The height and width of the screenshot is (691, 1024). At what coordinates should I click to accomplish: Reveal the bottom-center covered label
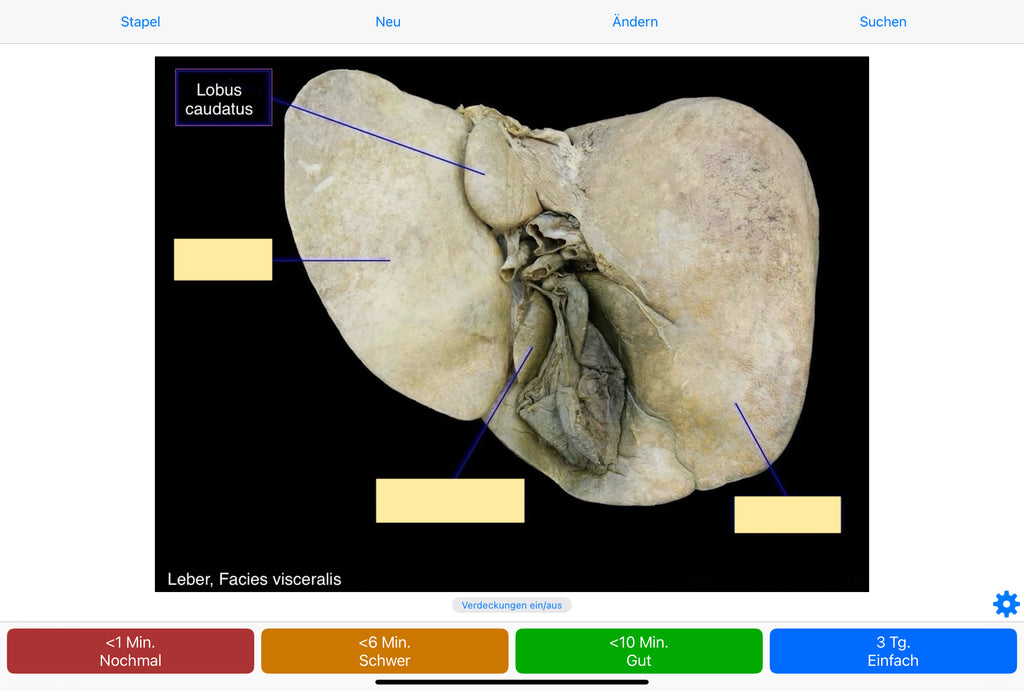450,500
